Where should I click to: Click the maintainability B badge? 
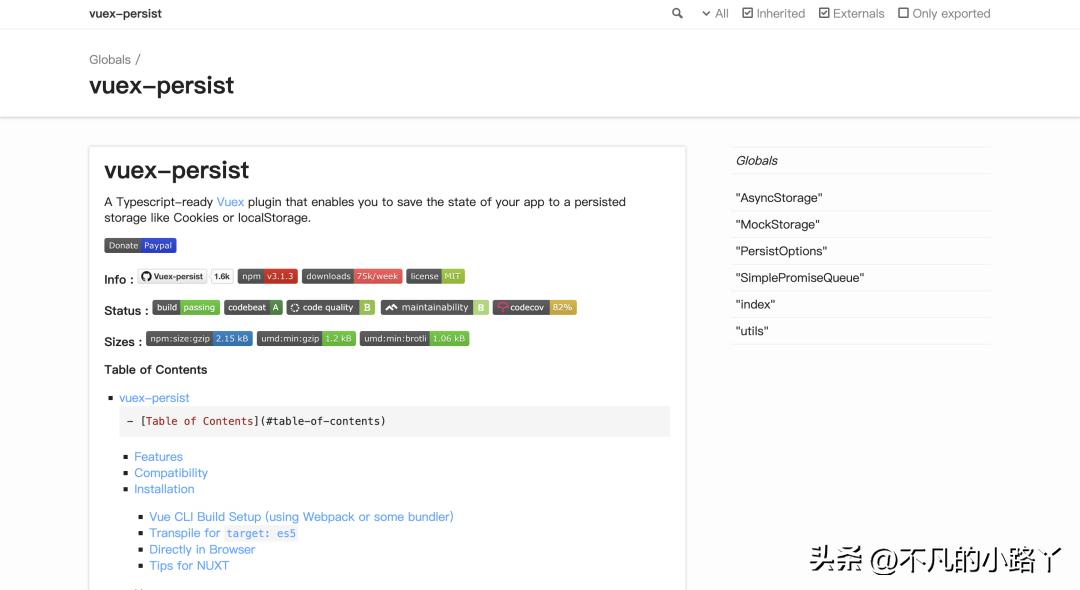pyautogui.click(x=434, y=308)
